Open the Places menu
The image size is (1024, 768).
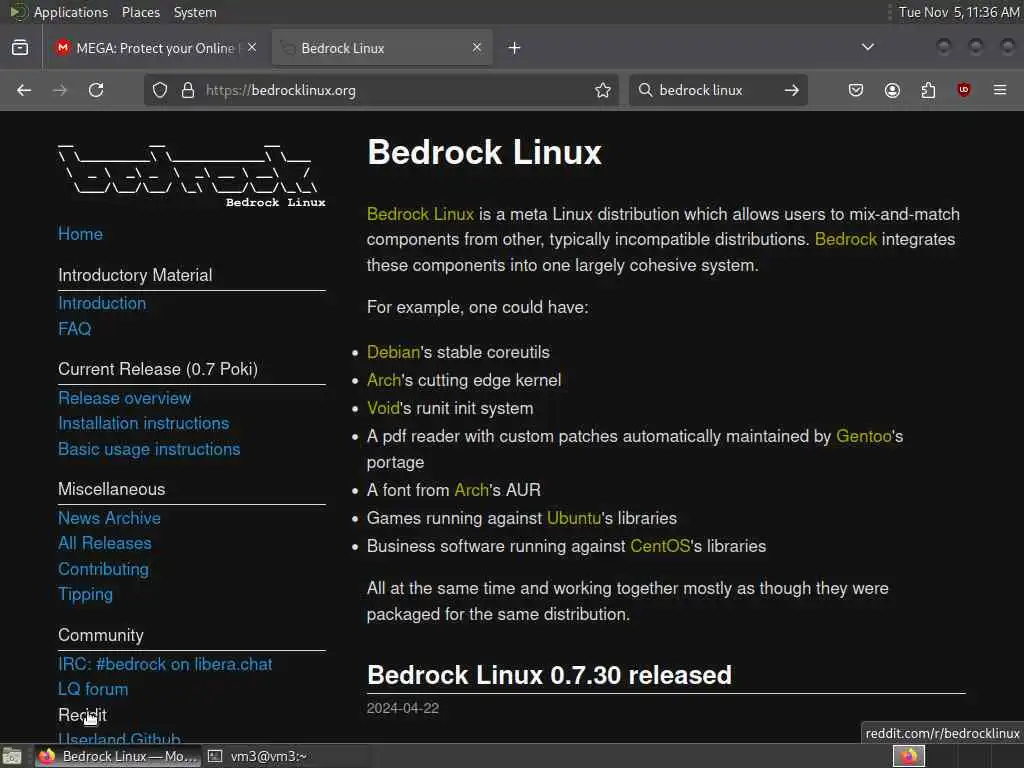point(140,12)
